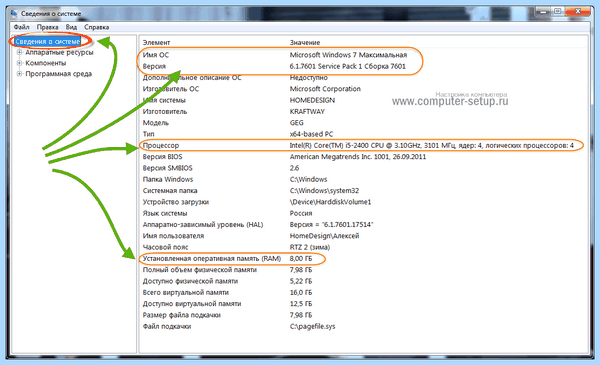The image size is (600, 365).
Task: Select the Процессор row
Action: (364, 145)
